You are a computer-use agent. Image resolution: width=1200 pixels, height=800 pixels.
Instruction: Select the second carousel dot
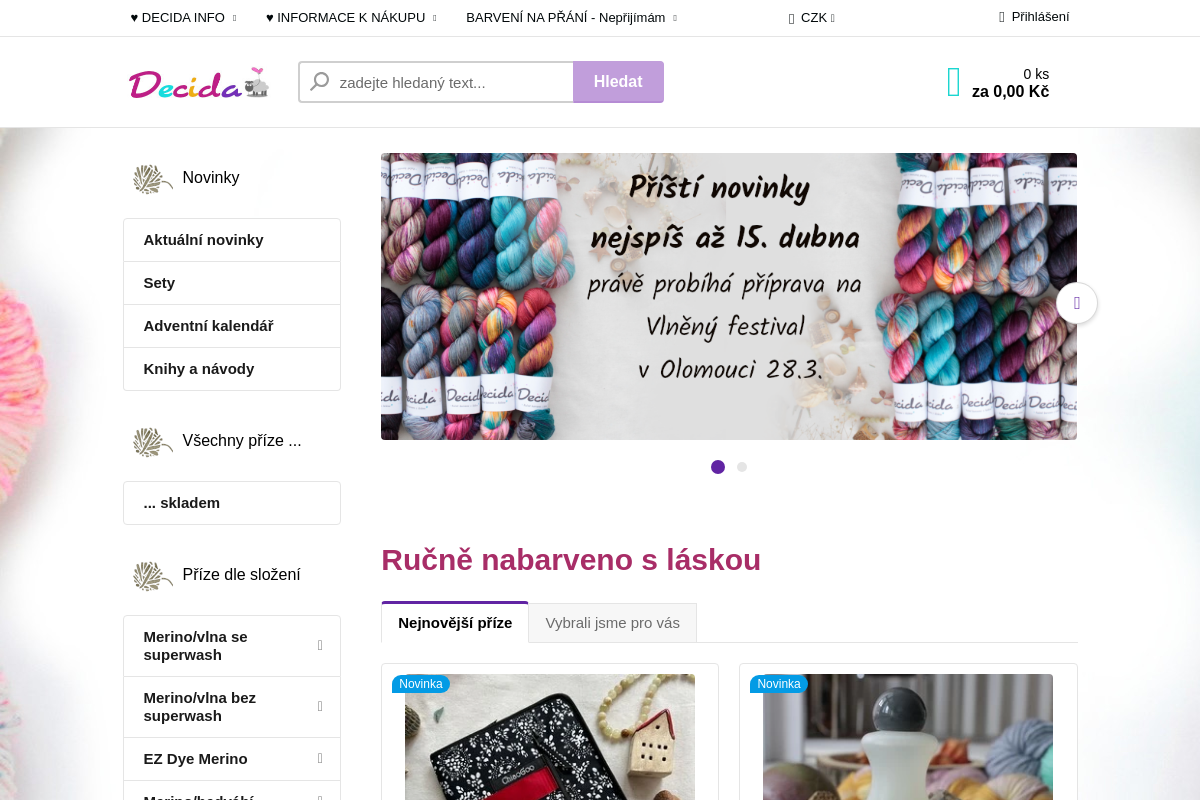[742, 467]
